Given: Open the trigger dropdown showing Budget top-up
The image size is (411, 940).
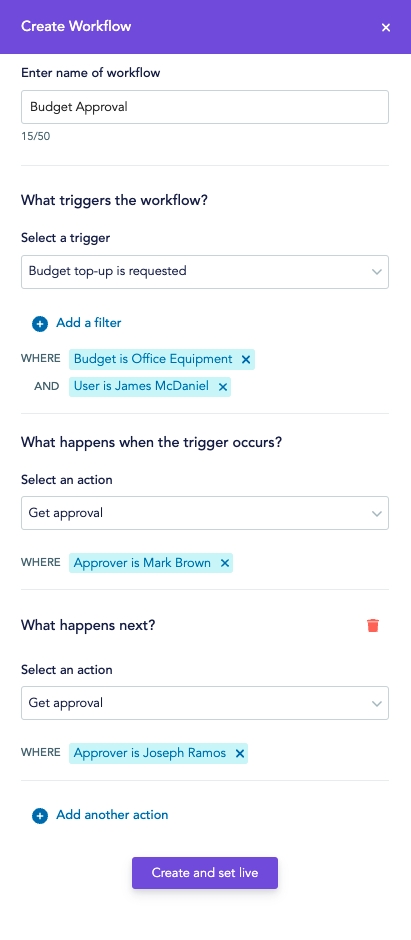Looking at the screenshot, I should click(x=205, y=272).
